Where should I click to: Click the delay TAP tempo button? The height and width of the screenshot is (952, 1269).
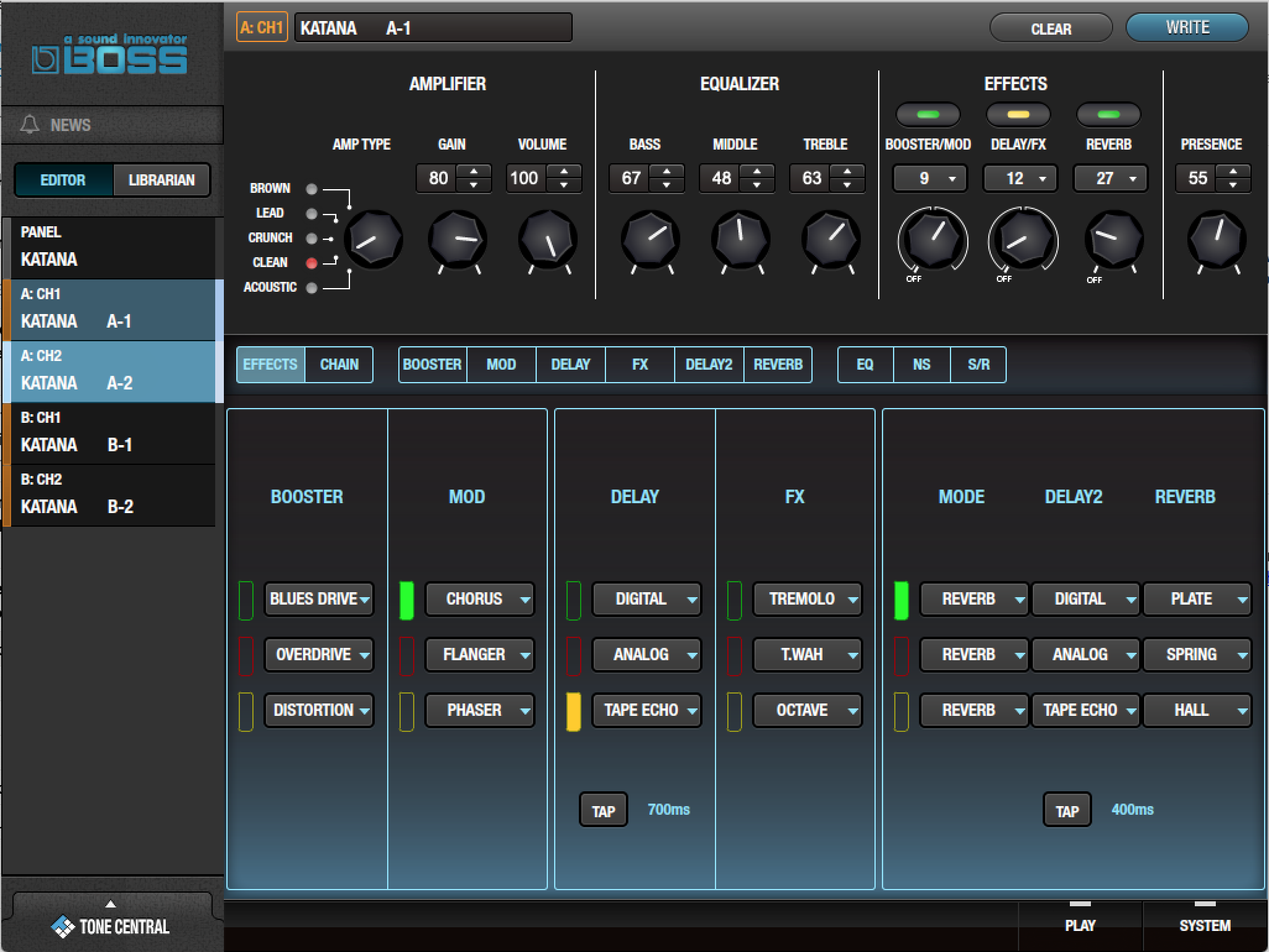pos(603,810)
